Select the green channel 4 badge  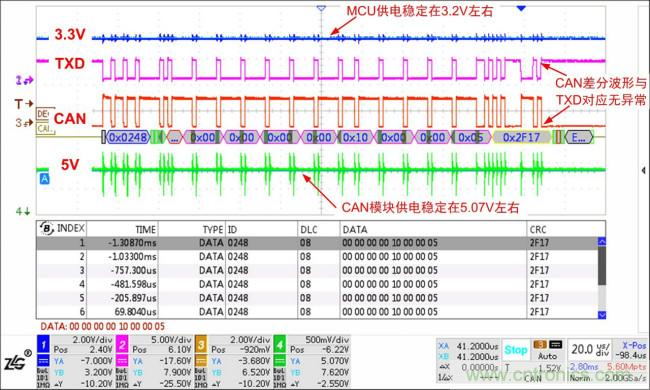coord(280,344)
